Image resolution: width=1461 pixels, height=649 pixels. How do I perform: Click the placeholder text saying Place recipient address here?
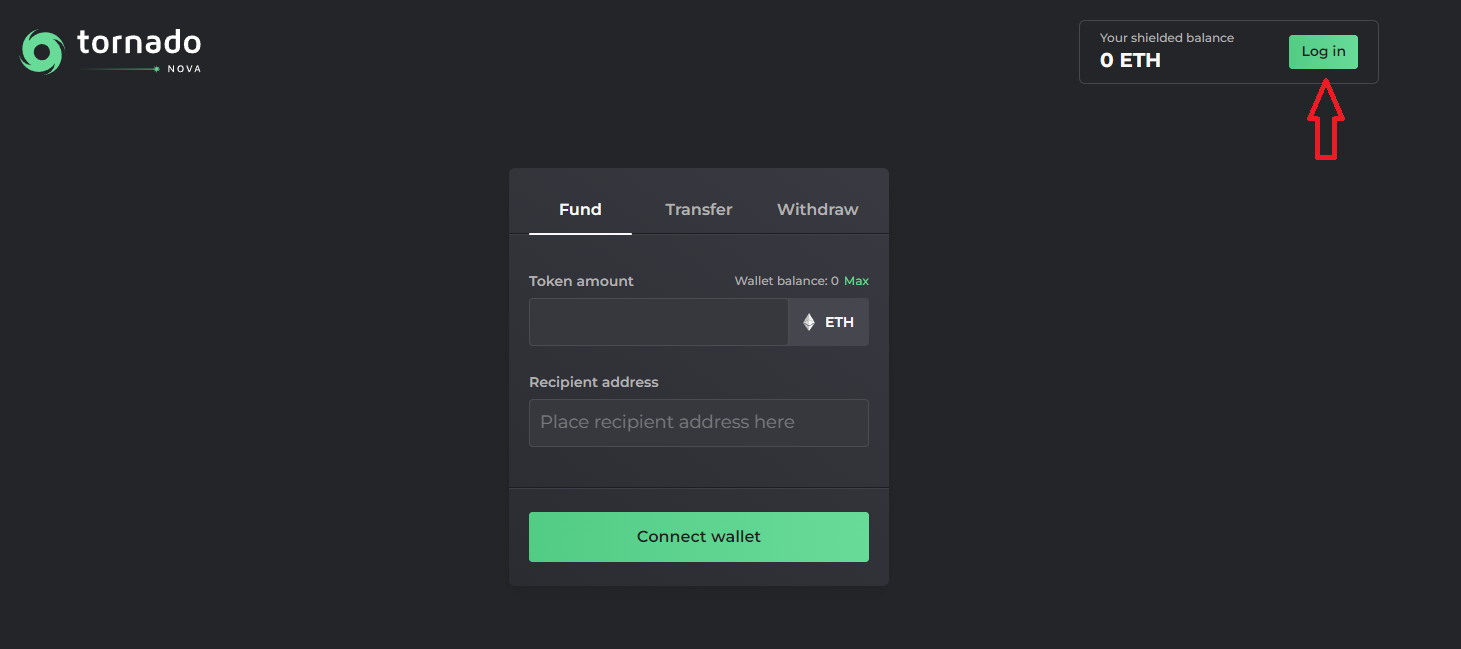pyautogui.click(x=666, y=422)
